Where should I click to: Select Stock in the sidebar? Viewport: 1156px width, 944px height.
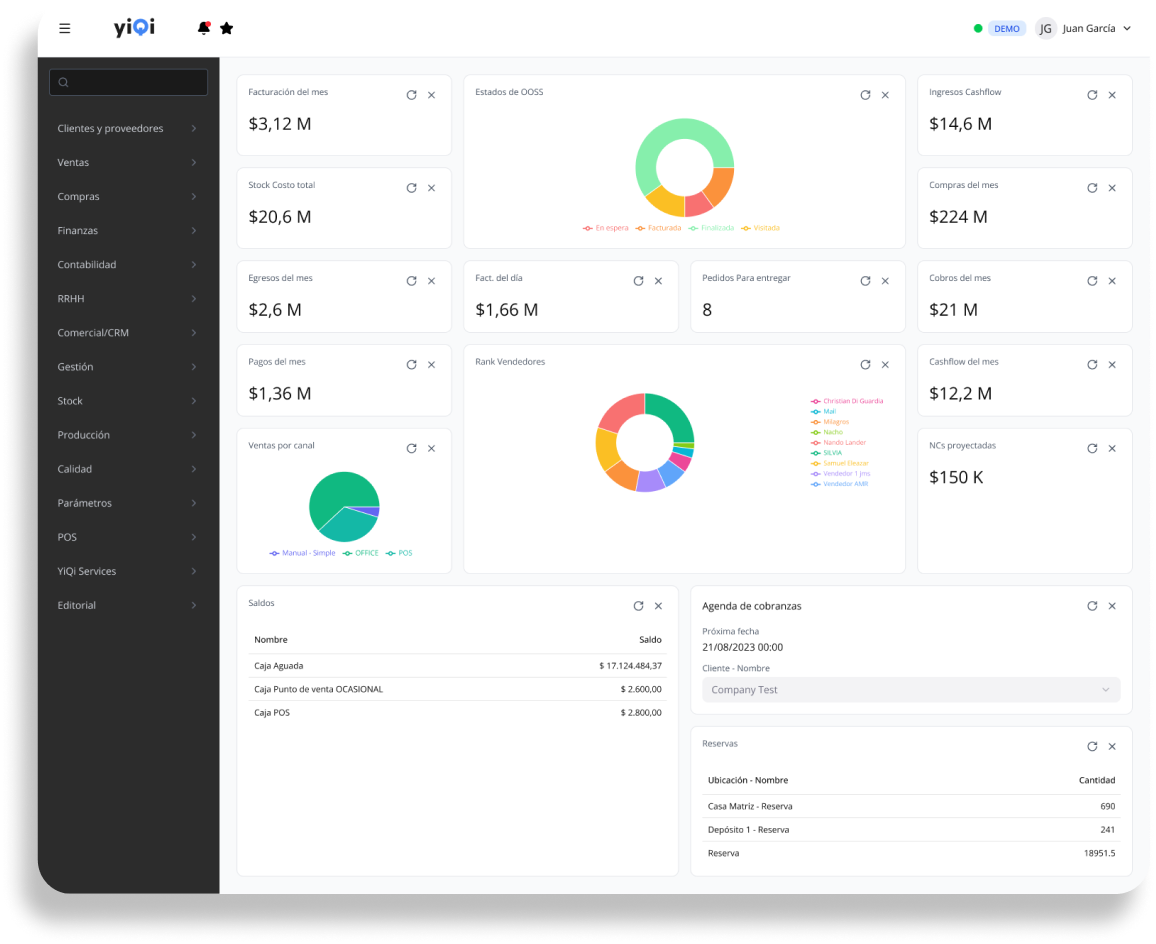coord(126,401)
